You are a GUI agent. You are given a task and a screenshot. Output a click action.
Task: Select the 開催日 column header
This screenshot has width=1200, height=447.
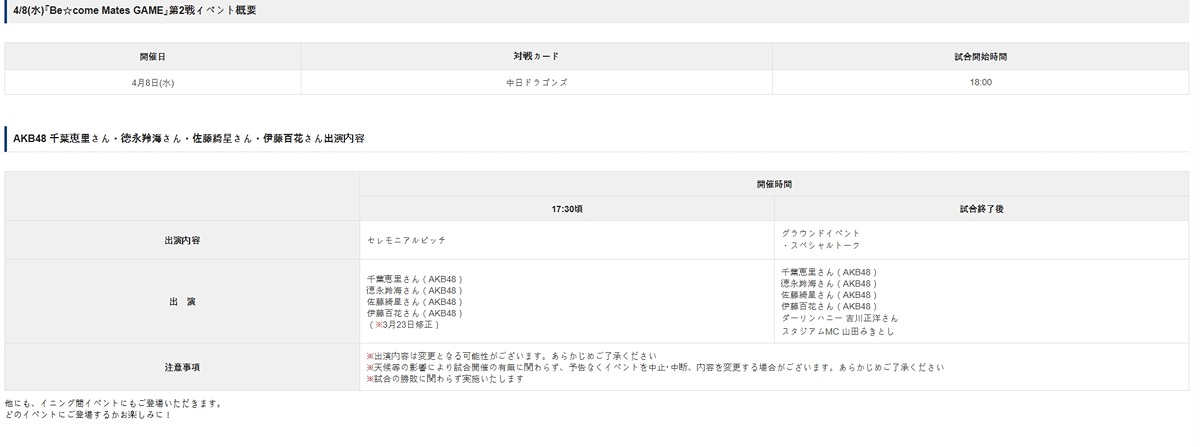(x=153, y=56)
